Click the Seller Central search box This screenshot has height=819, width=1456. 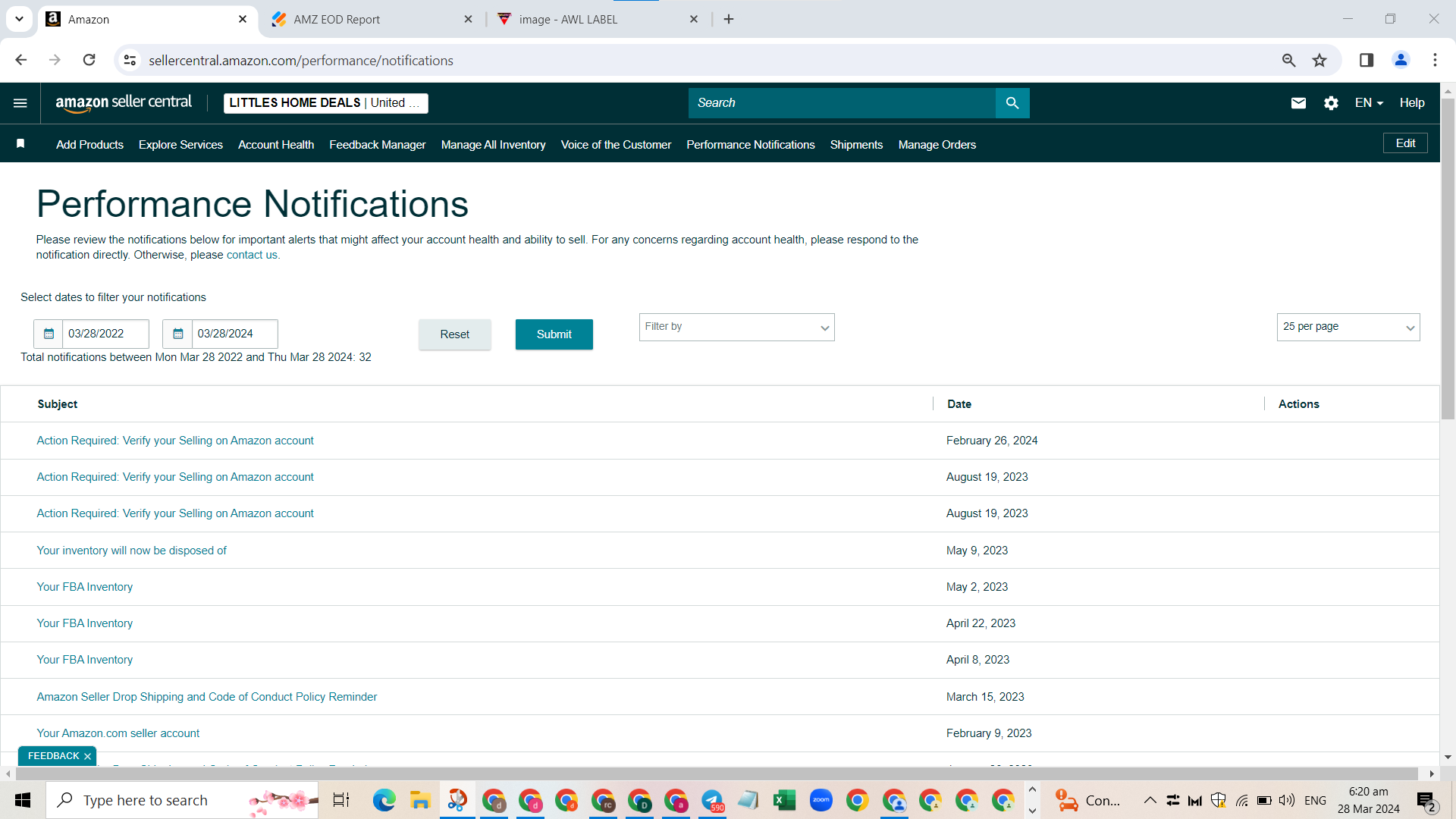(842, 103)
